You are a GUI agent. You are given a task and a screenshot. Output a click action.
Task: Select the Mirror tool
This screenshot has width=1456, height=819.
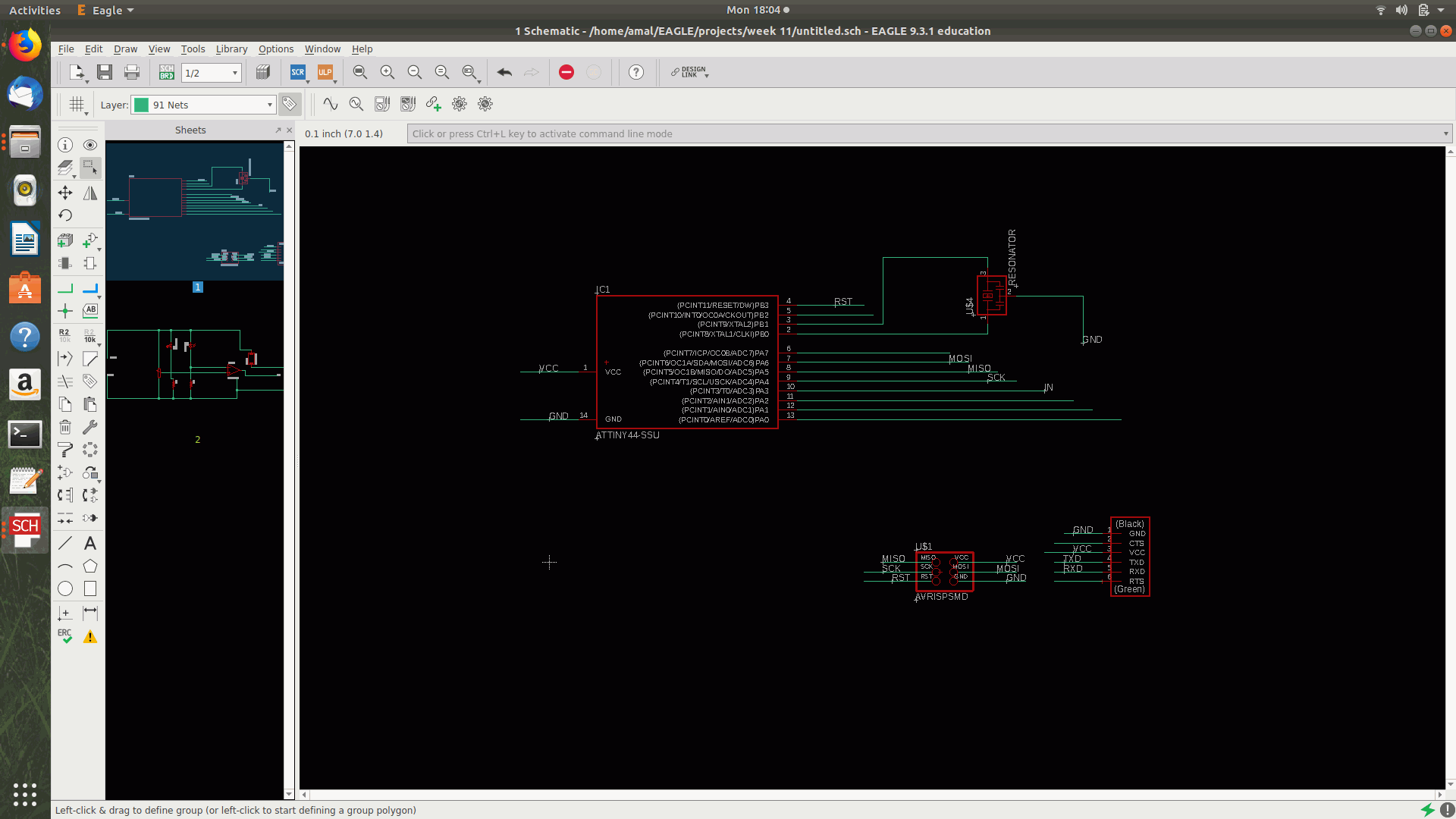90,193
